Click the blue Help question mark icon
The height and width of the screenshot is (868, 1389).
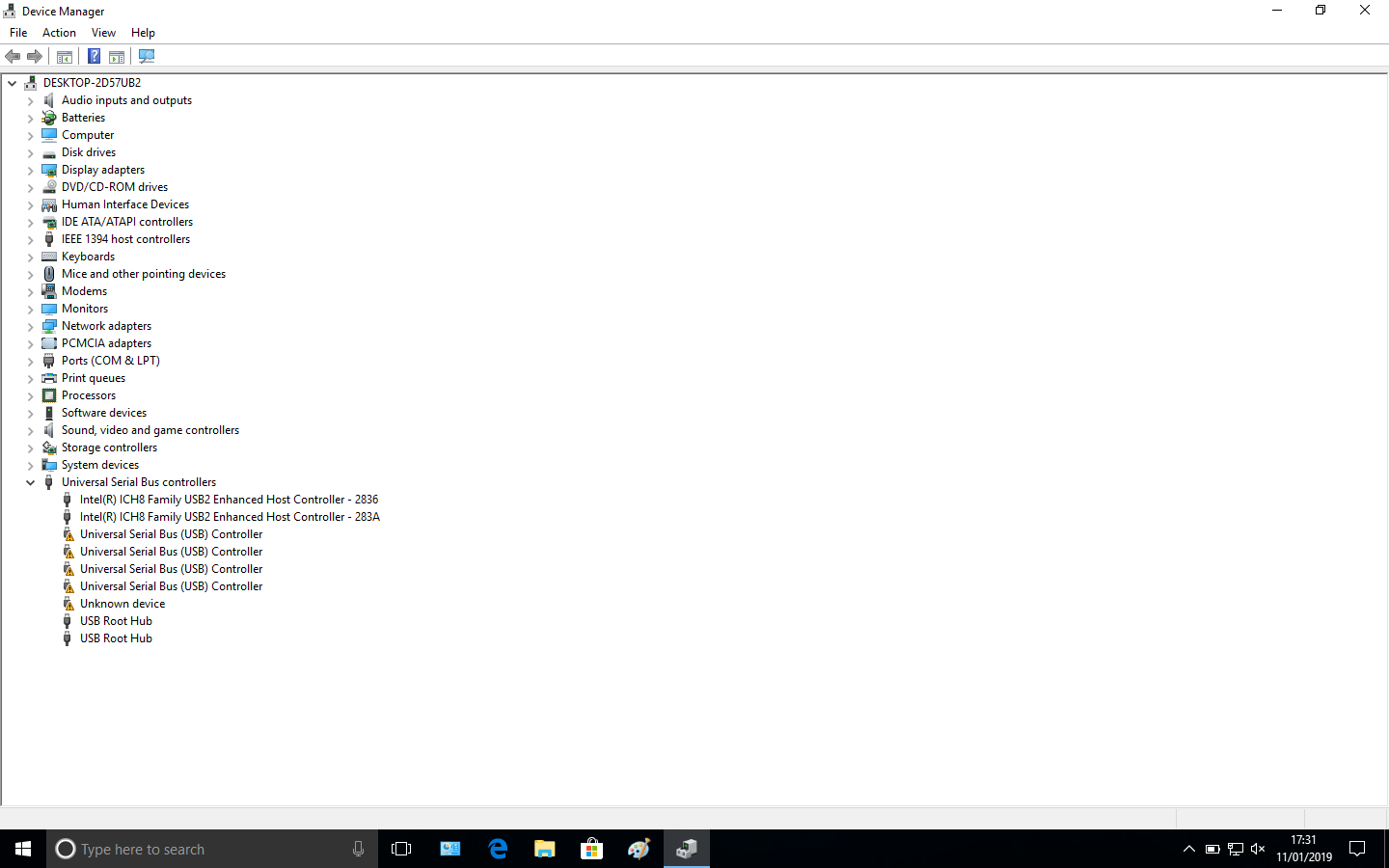(x=95, y=56)
